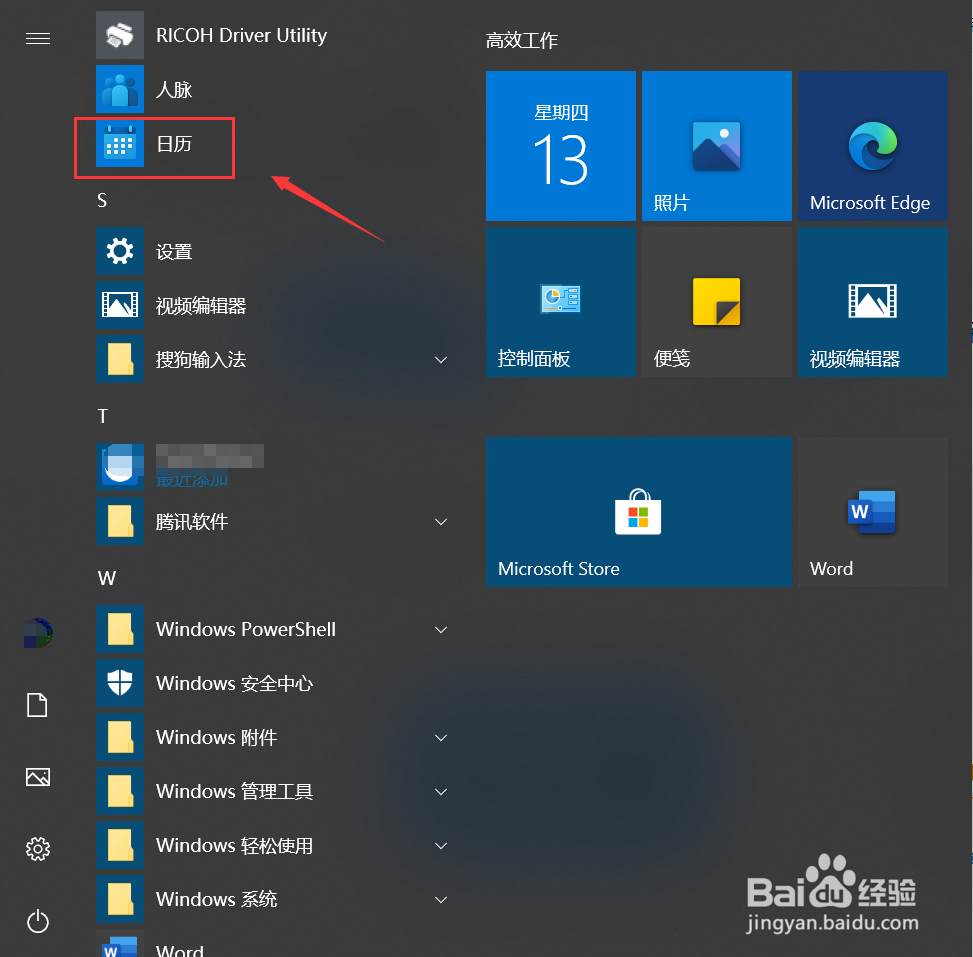973x957 pixels.
Task: Click the Windows PowerShell folder icon
Action: coord(120,629)
